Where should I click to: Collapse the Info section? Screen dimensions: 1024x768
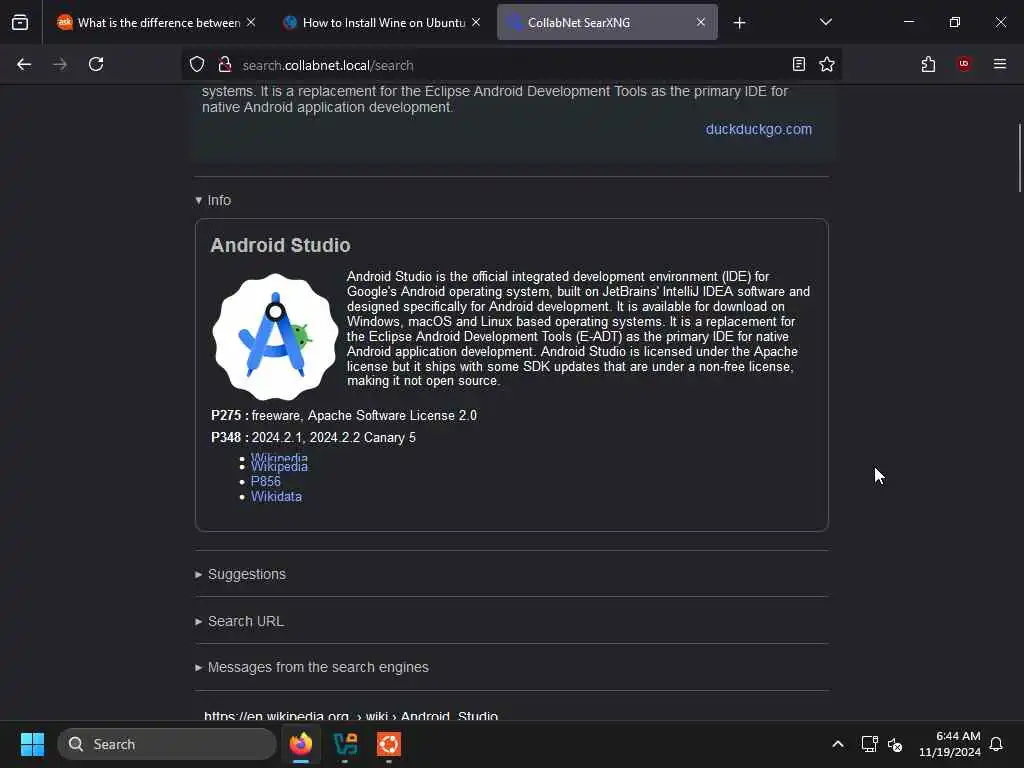[x=214, y=200]
